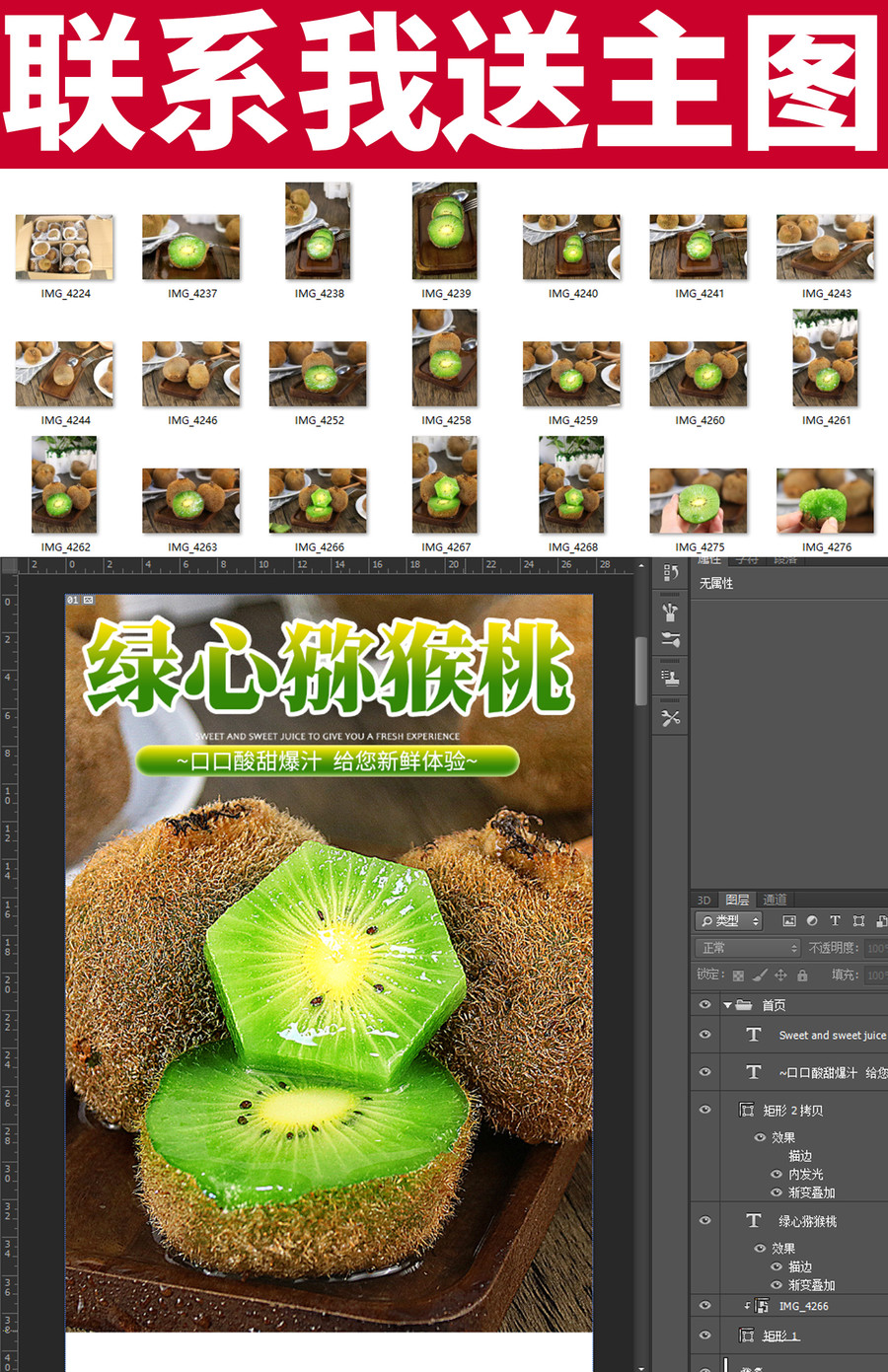This screenshot has height=1372, width=888.
Task: Select thumbnail IMG_4237
Action: [x=191, y=247]
